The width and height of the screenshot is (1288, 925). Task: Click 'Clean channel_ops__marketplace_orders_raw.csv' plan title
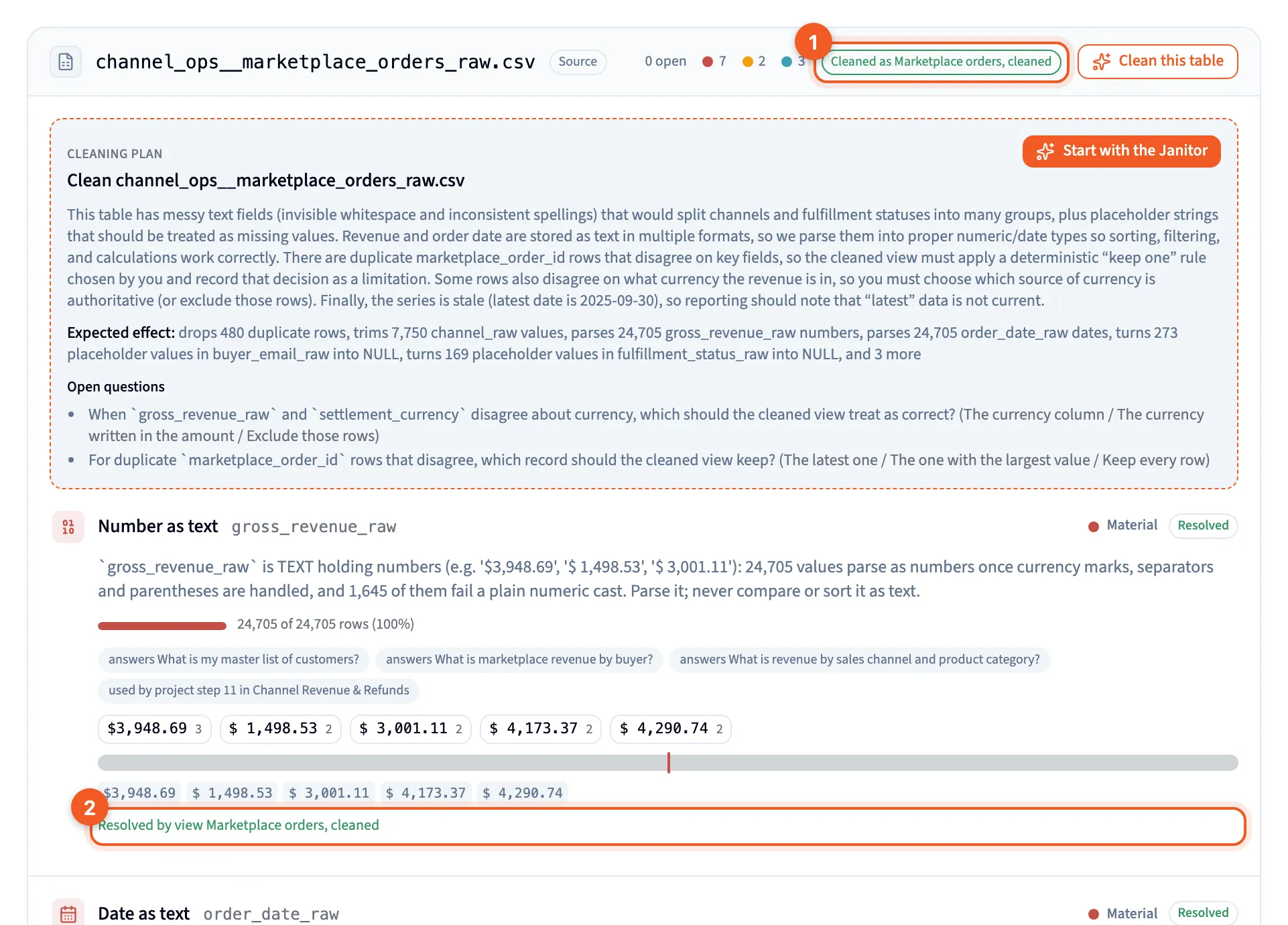click(265, 180)
